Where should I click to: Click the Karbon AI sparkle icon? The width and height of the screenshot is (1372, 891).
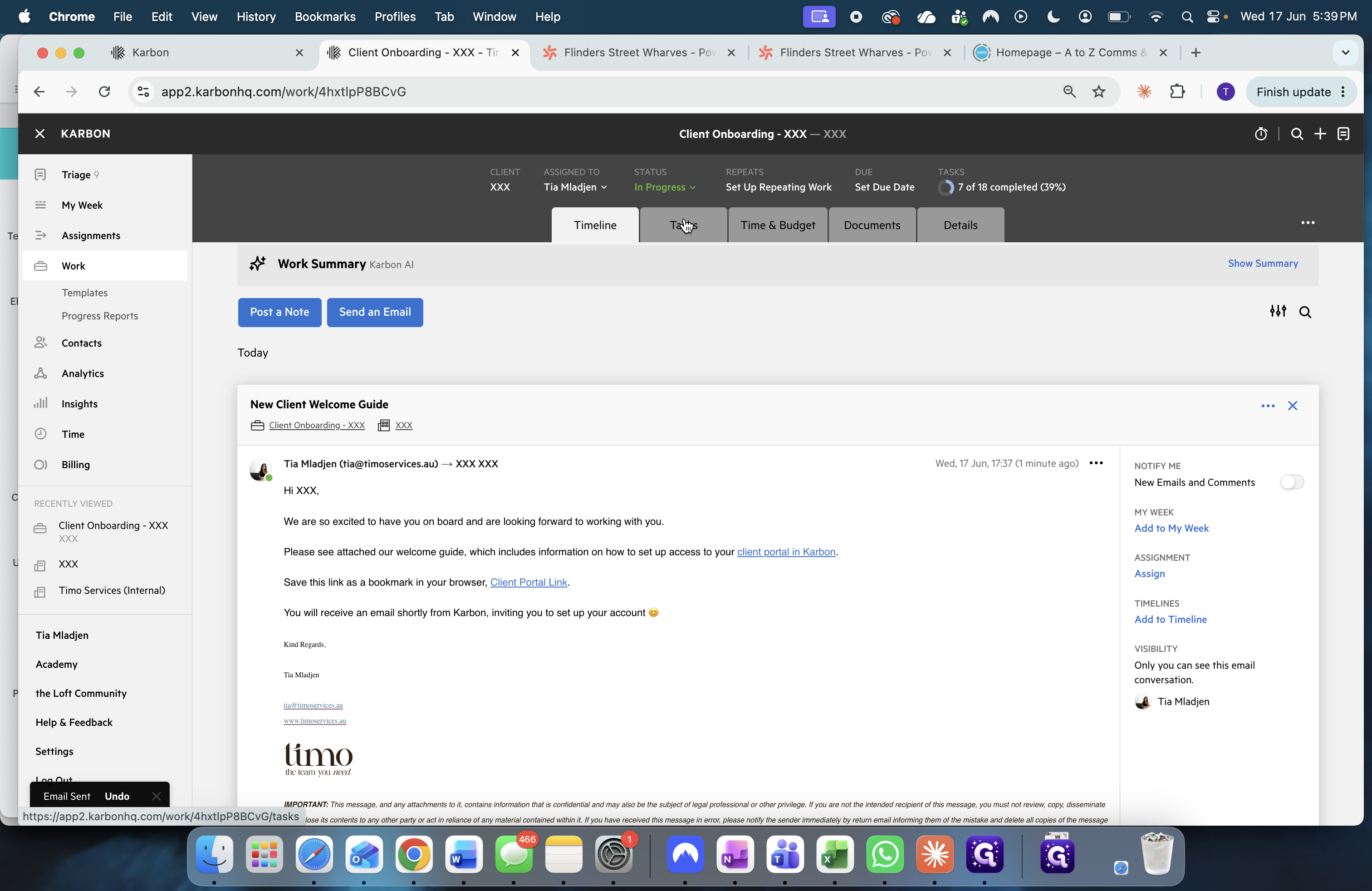coord(257,264)
